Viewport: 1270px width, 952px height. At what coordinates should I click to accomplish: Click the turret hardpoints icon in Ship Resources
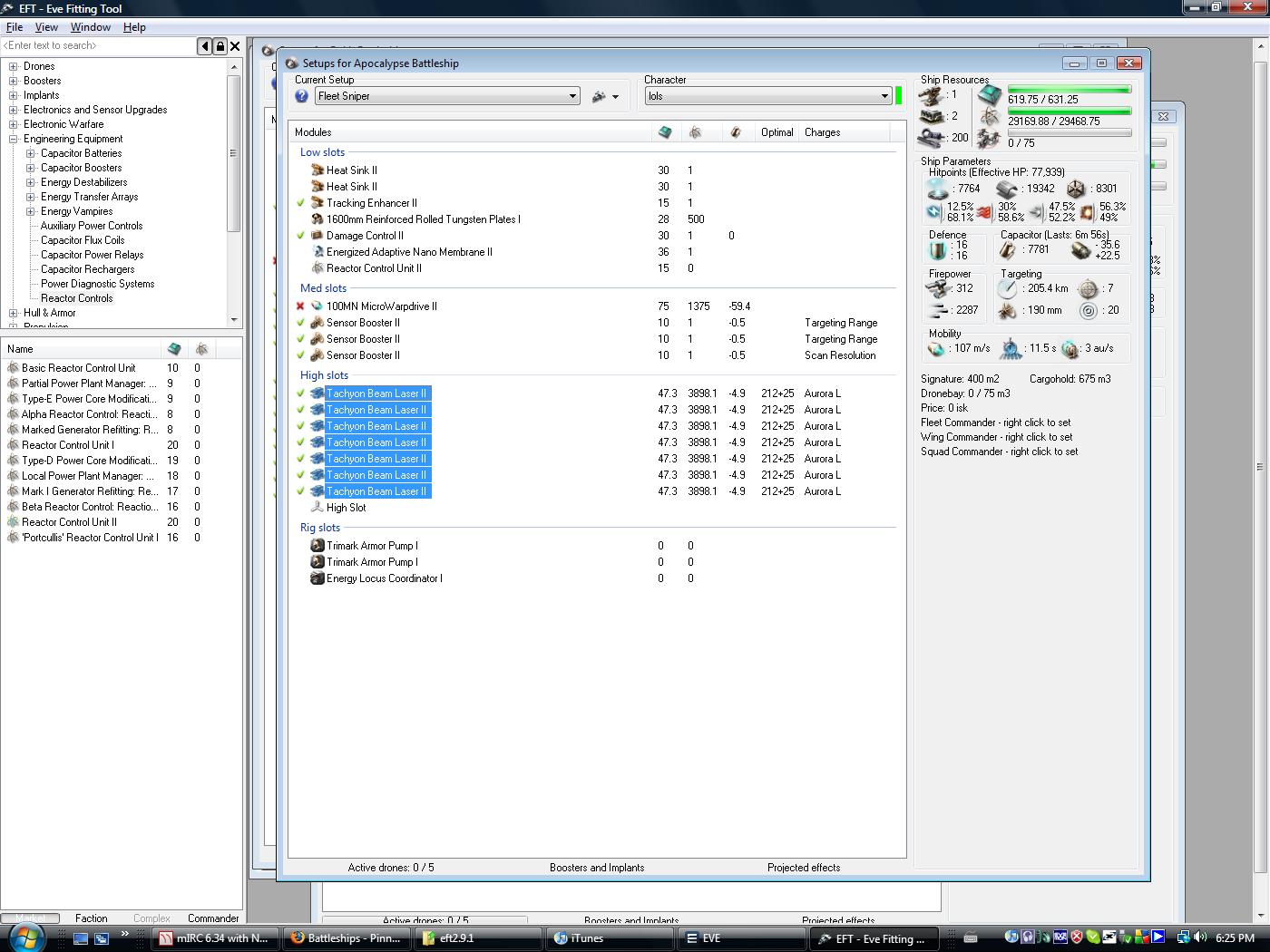point(932,94)
